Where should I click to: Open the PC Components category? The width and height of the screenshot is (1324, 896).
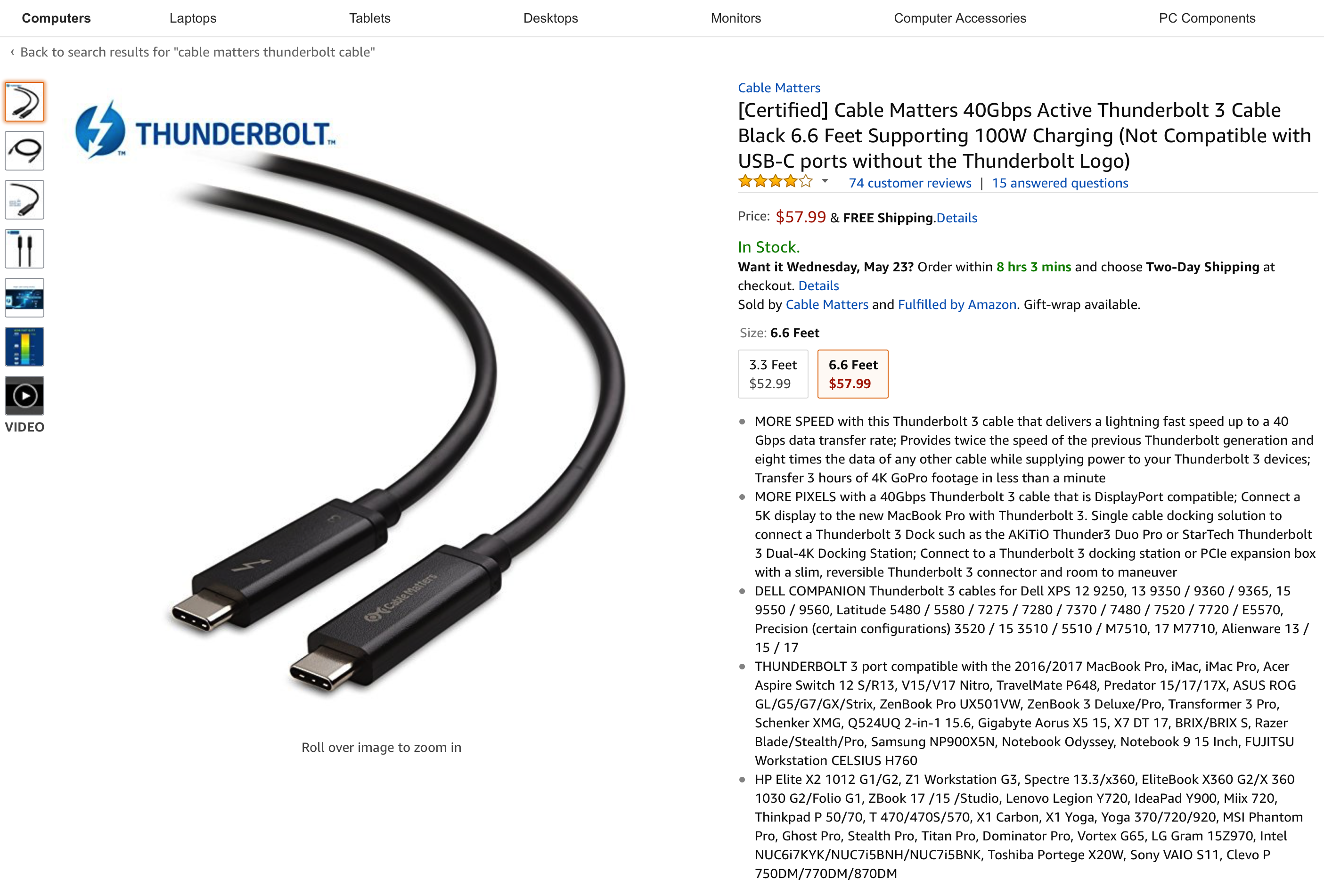[x=1207, y=18]
